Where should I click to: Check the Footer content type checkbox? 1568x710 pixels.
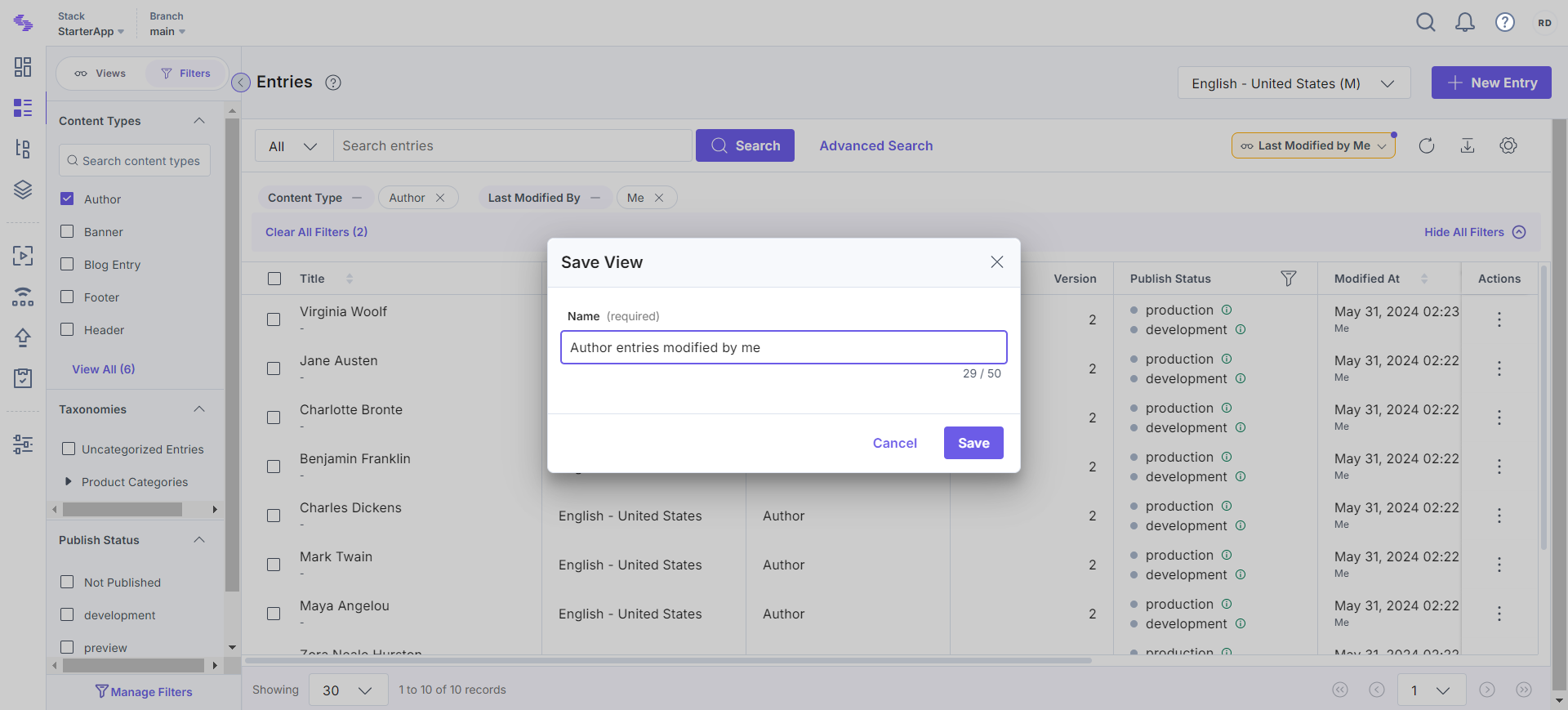[68, 297]
